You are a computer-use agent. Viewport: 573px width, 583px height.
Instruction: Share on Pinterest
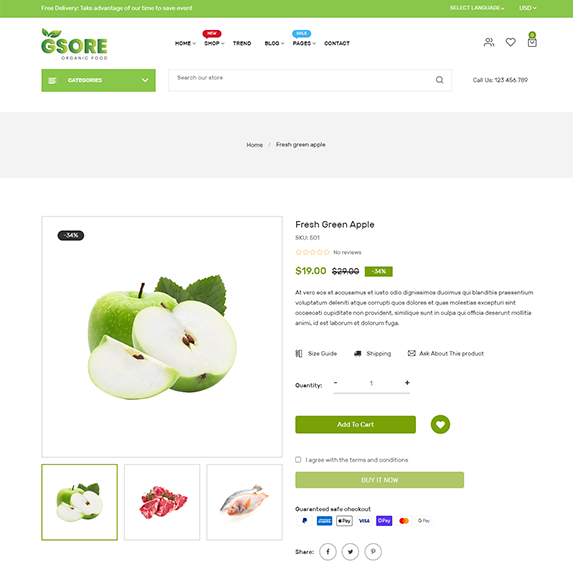pos(373,552)
